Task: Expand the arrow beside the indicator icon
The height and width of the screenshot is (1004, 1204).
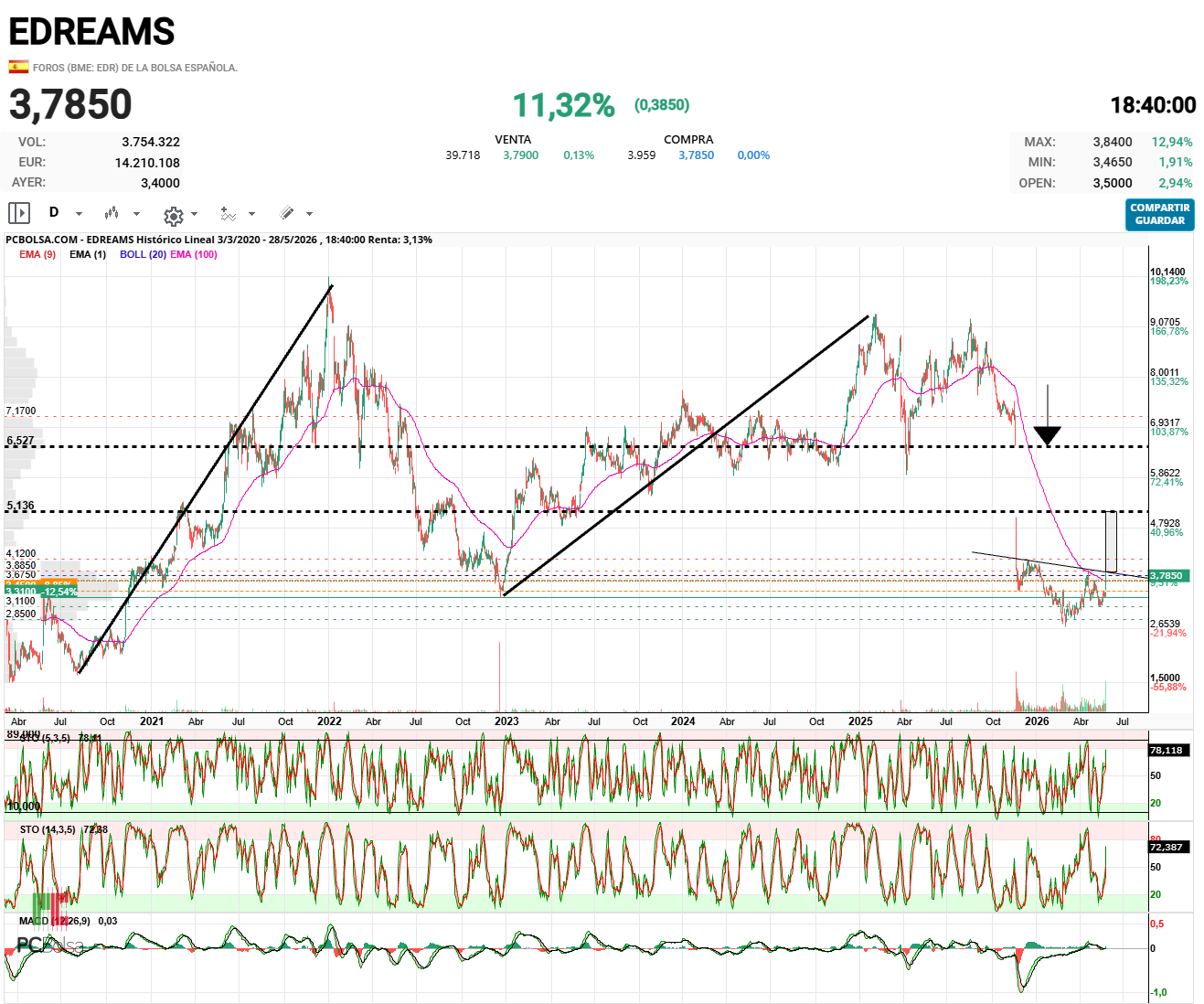Action: point(251,214)
